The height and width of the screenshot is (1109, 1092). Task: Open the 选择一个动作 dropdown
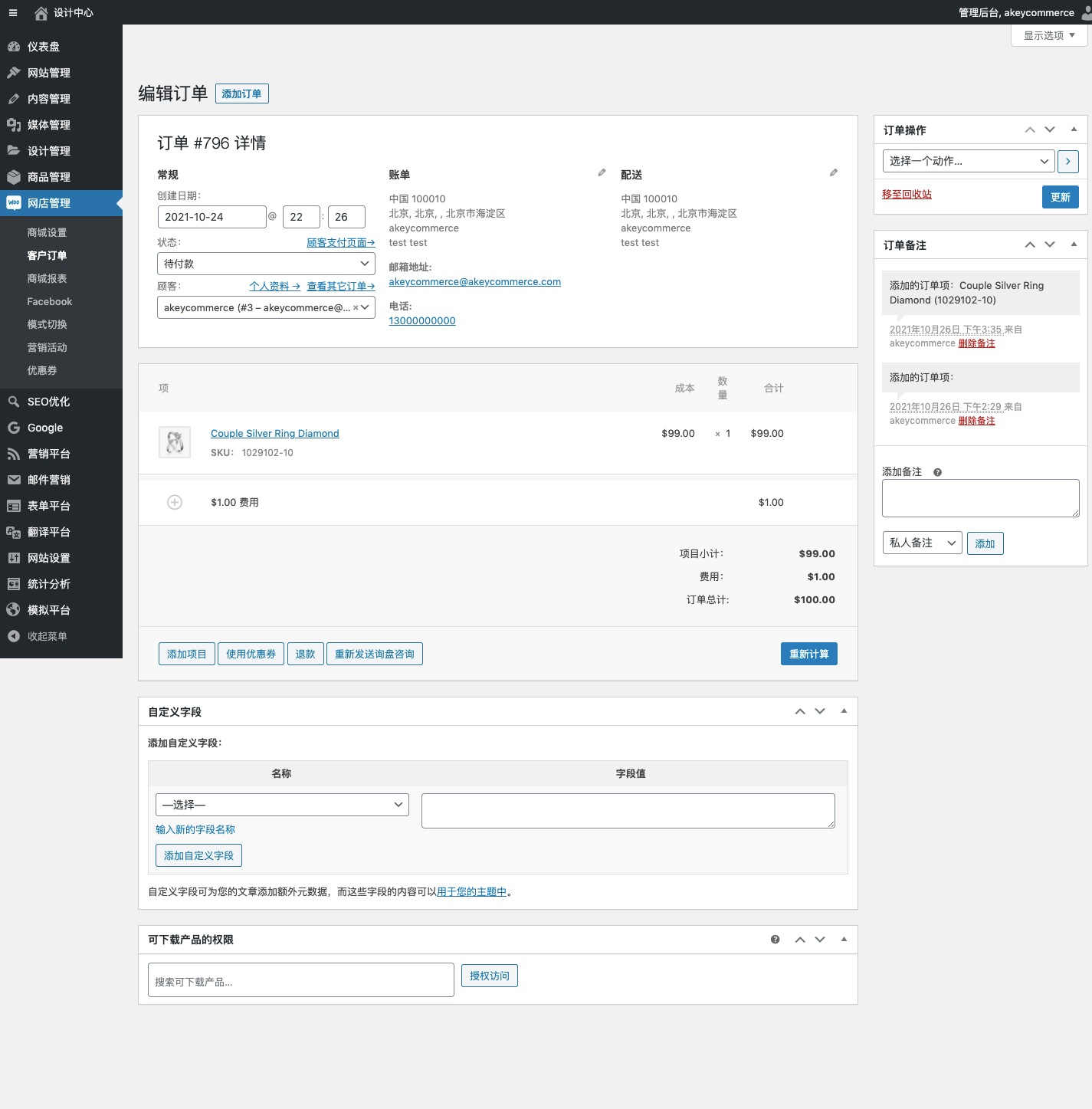click(x=968, y=161)
